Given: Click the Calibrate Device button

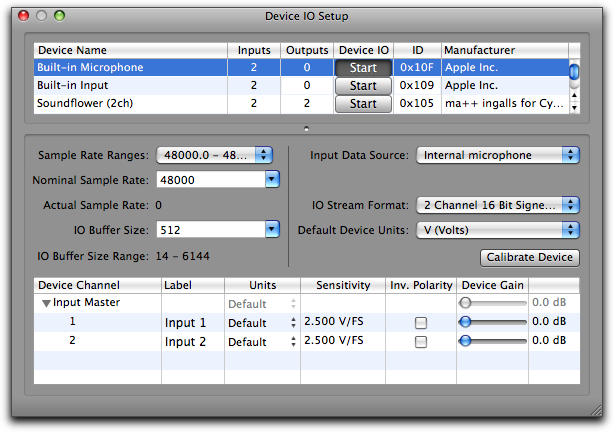Looking at the screenshot, I should click(x=529, y=258).
